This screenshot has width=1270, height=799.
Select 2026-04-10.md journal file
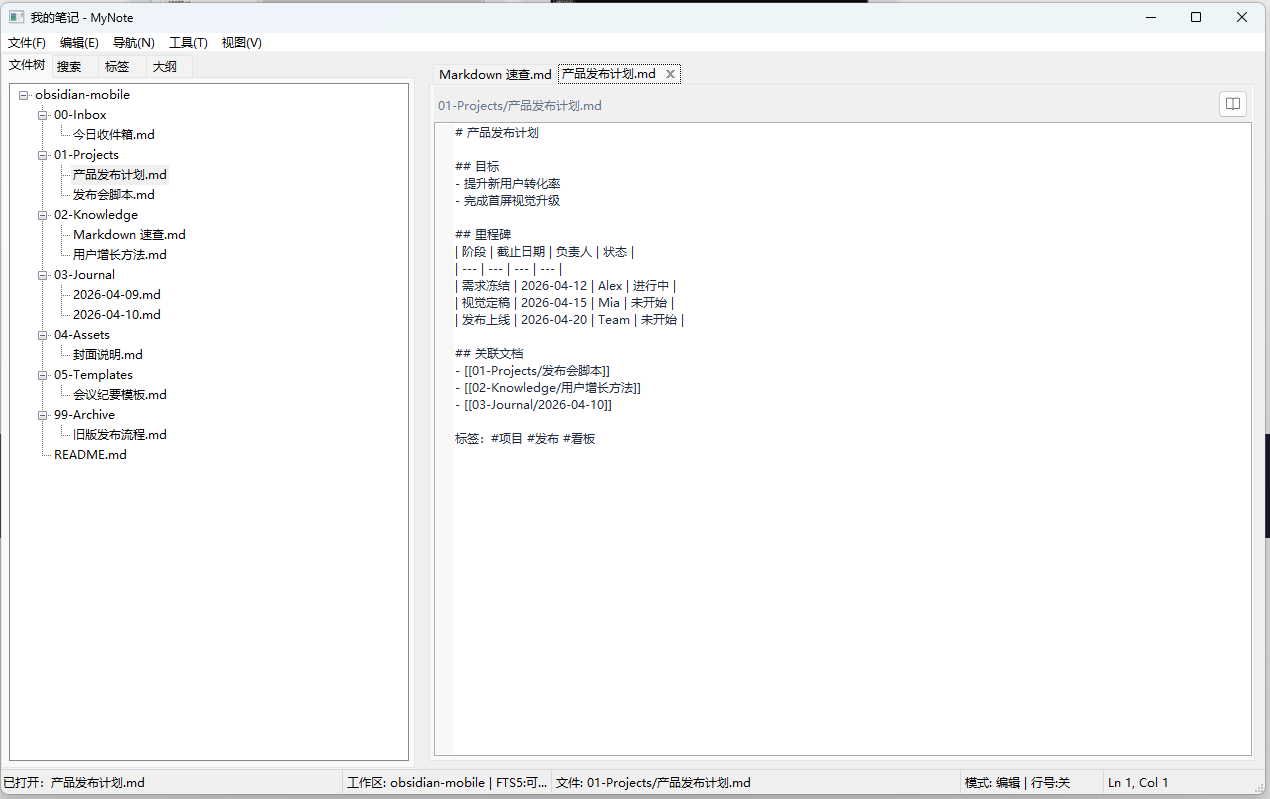pyautogui.click(x=116, y=315)
